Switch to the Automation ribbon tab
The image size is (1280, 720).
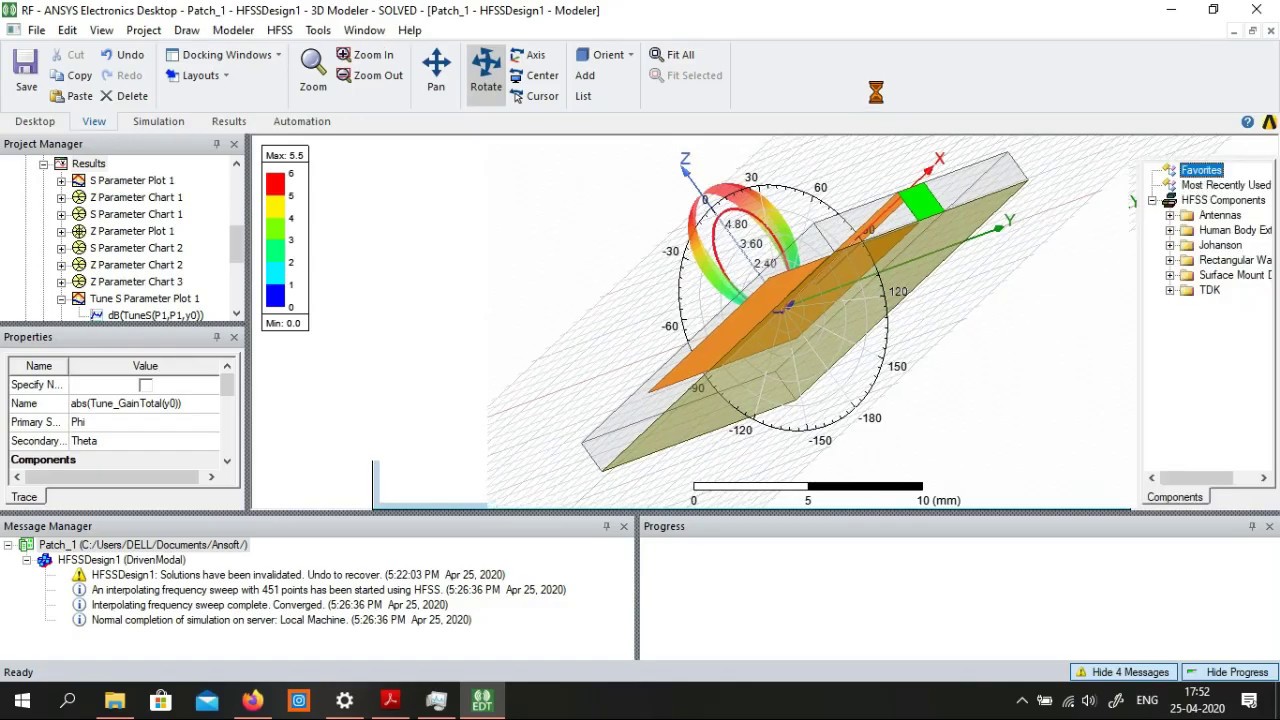click(302, 121)
